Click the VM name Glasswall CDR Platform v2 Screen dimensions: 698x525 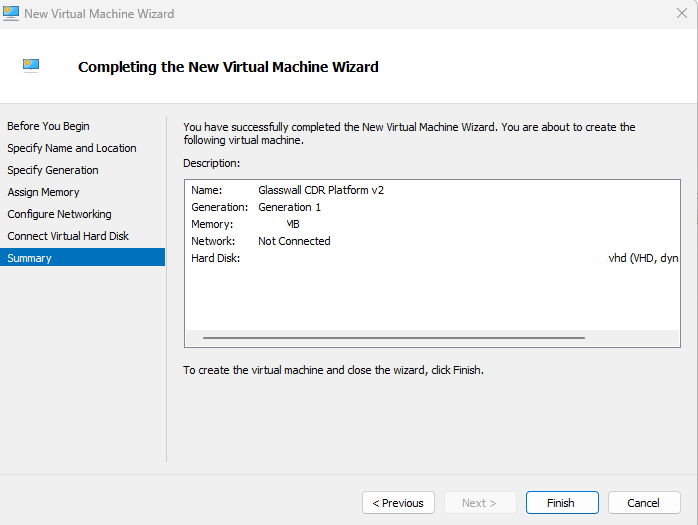(321, 190)
